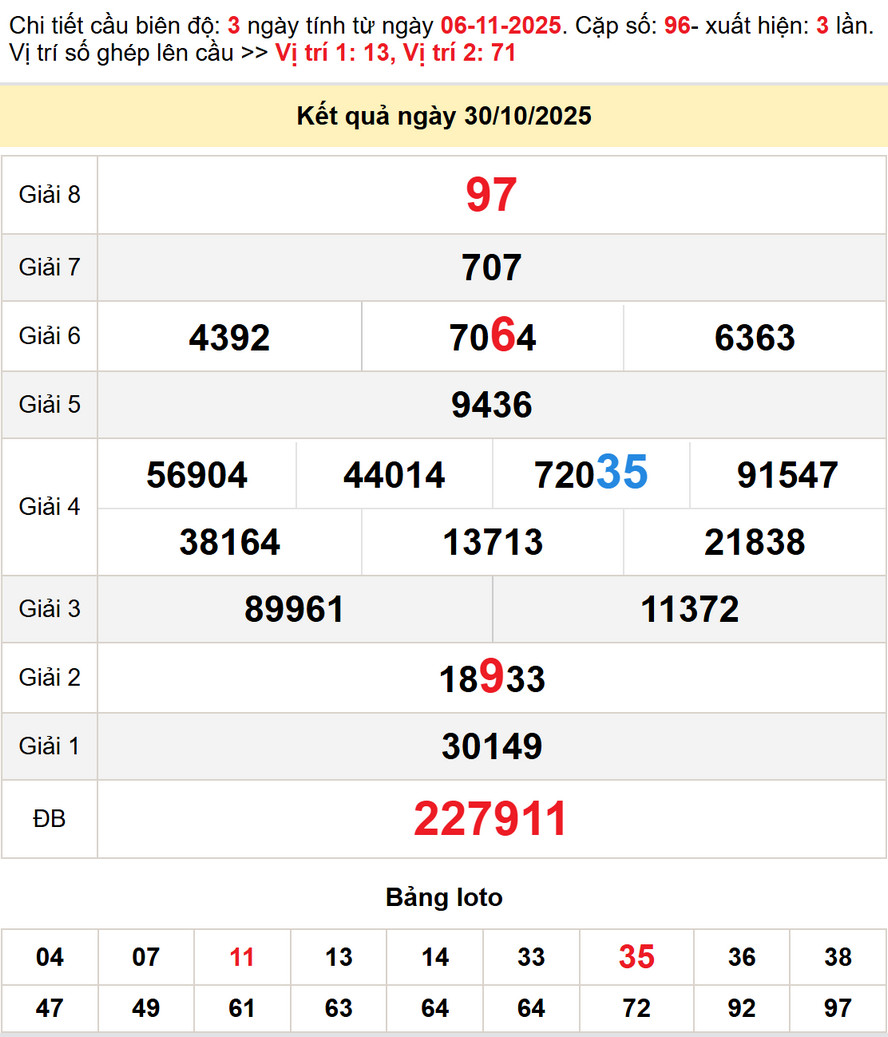Select the Giải 7 result 707
This screenshot has width=888, height=1037.
coord(491,268)
